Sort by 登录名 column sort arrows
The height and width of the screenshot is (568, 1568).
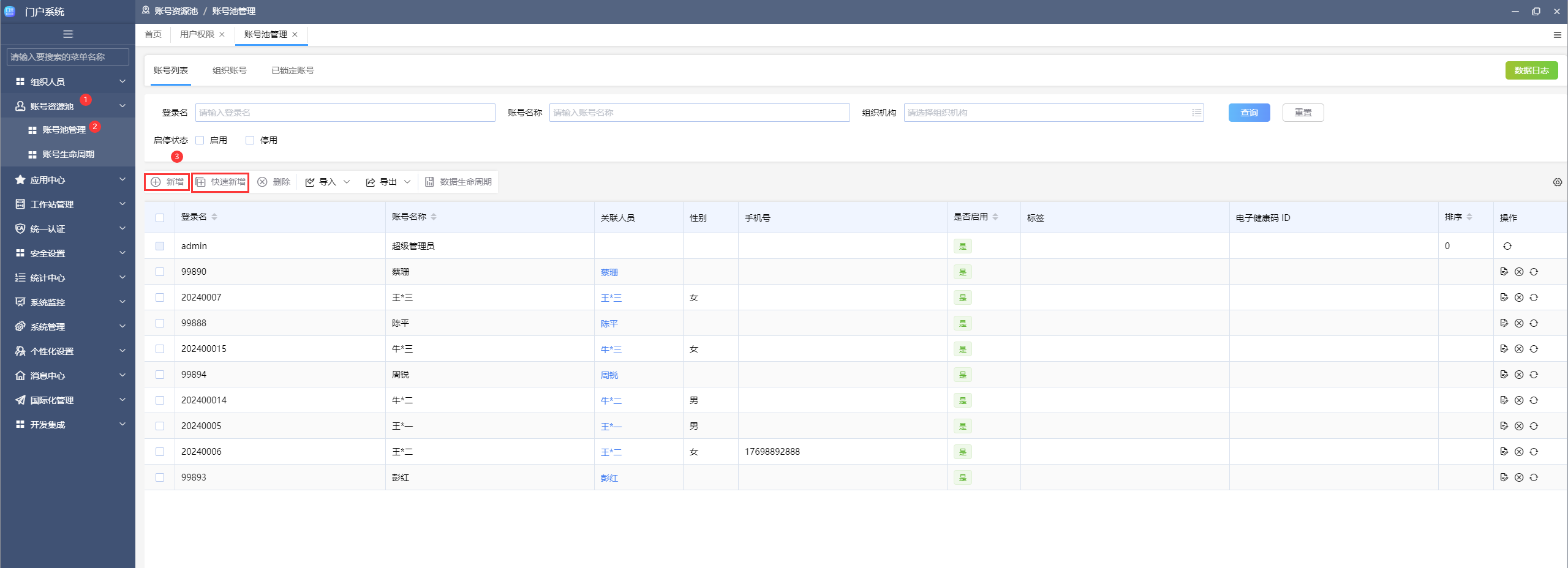[214, 217]
